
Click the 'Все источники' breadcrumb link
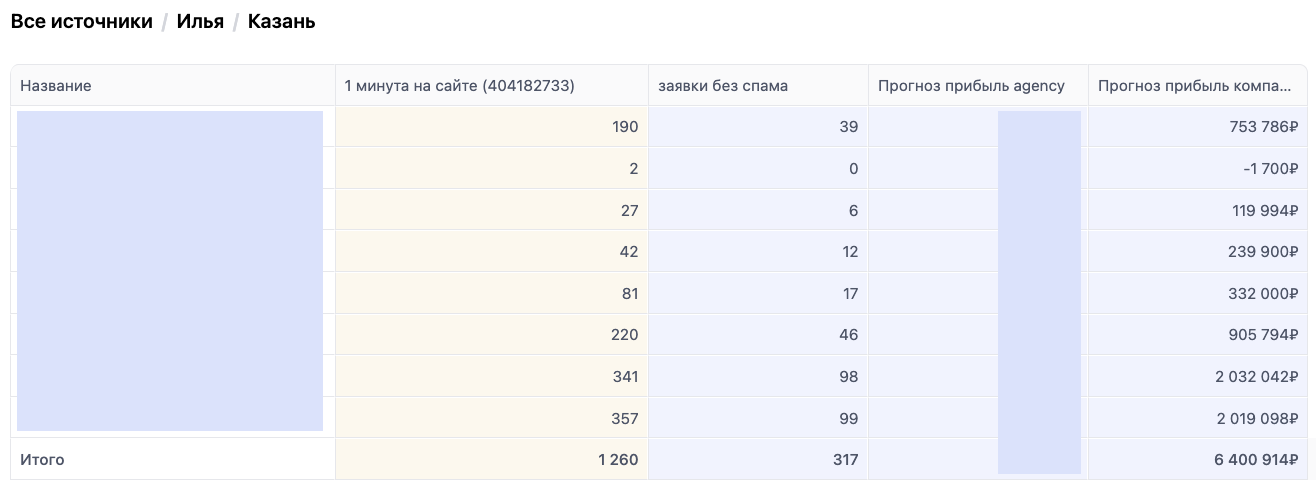point(81,21)
